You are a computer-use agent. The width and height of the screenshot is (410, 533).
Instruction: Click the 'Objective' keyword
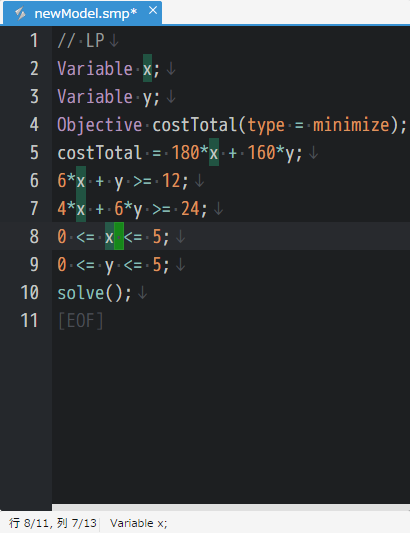point(100,124)
